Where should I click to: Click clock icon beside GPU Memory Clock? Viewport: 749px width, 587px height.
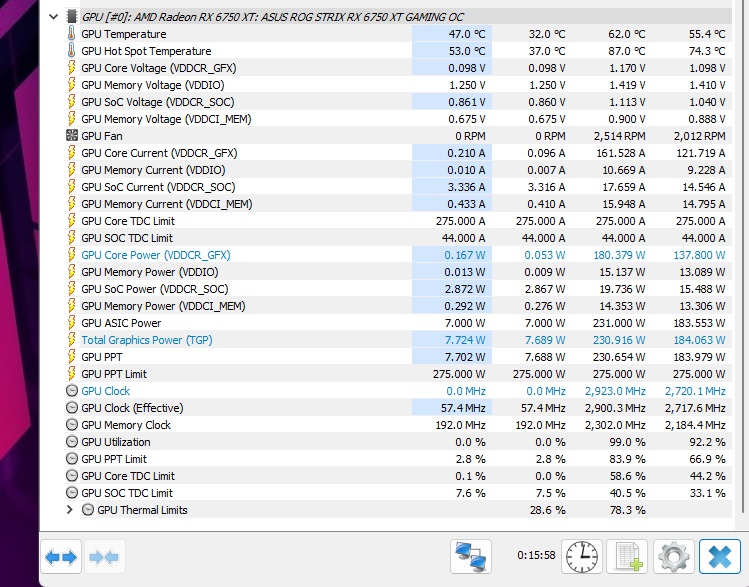coord(72,425)
